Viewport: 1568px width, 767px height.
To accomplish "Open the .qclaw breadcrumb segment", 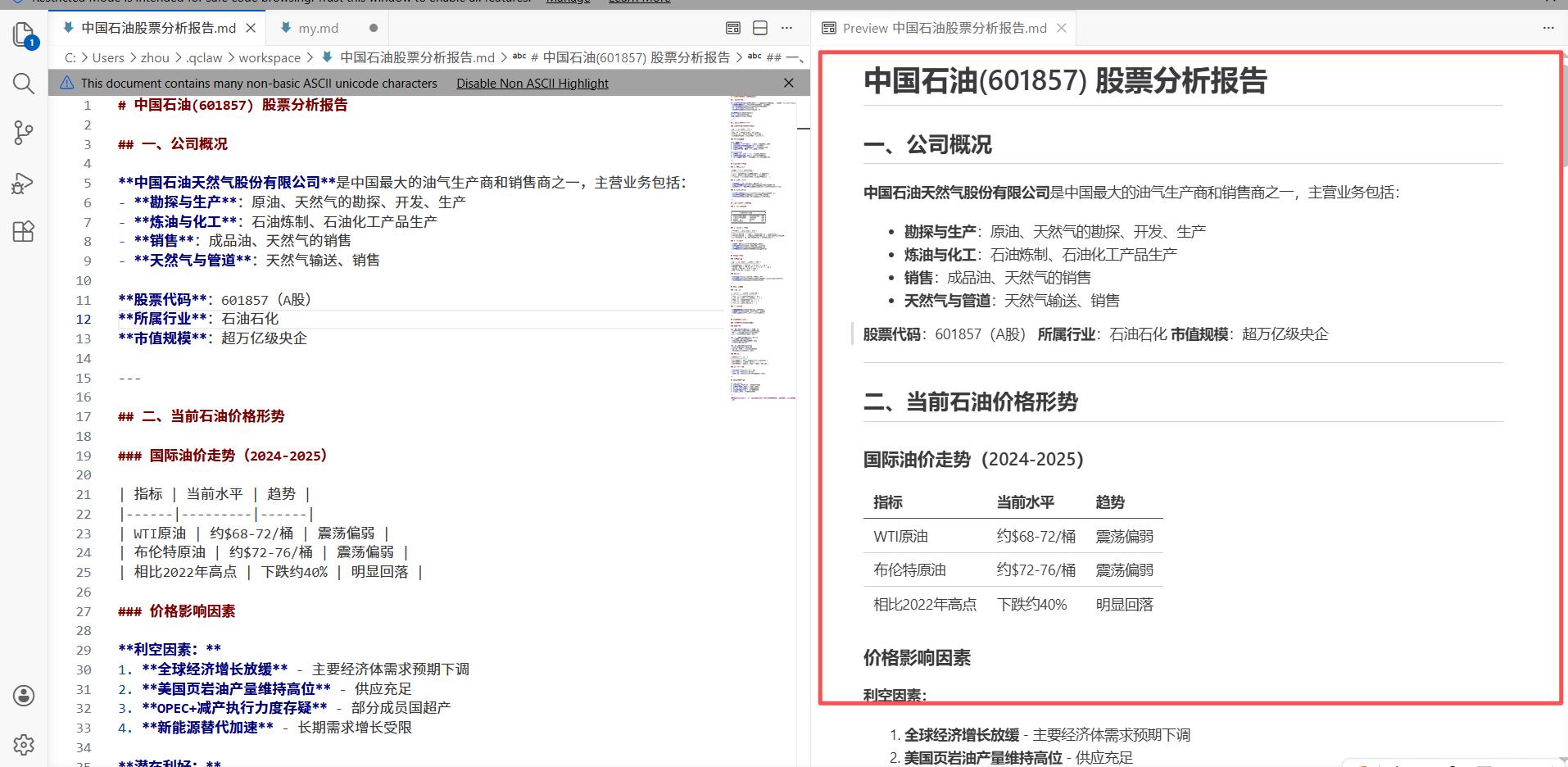I will 204,57.
